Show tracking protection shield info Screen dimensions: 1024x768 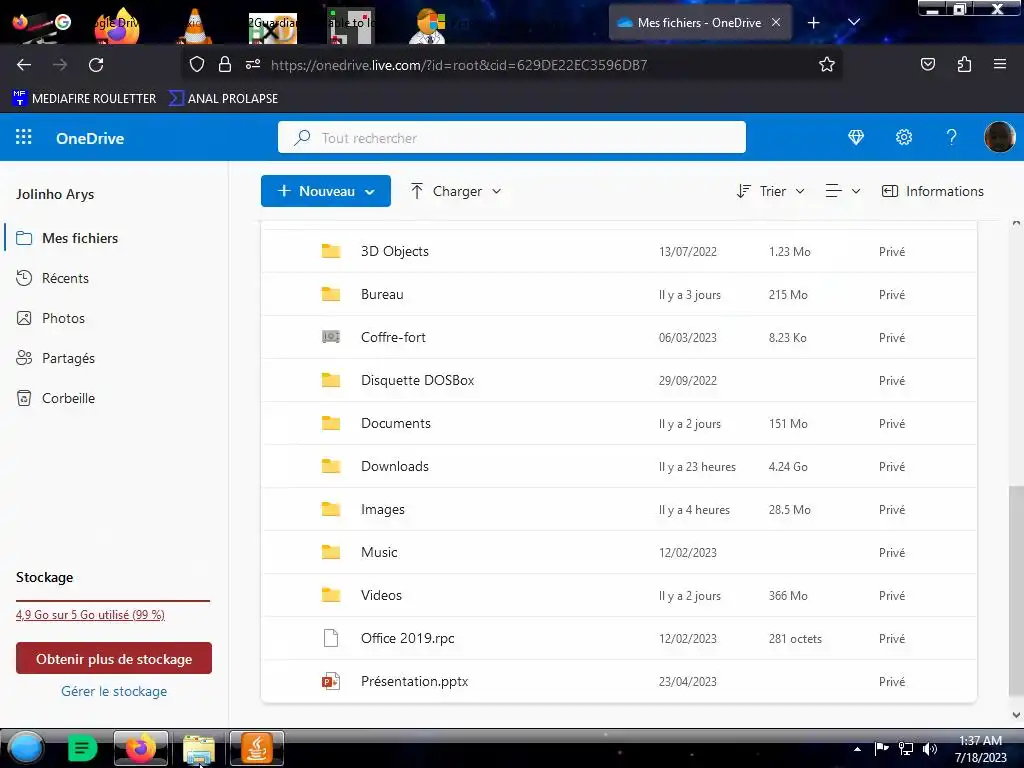[x=197, y=65]
